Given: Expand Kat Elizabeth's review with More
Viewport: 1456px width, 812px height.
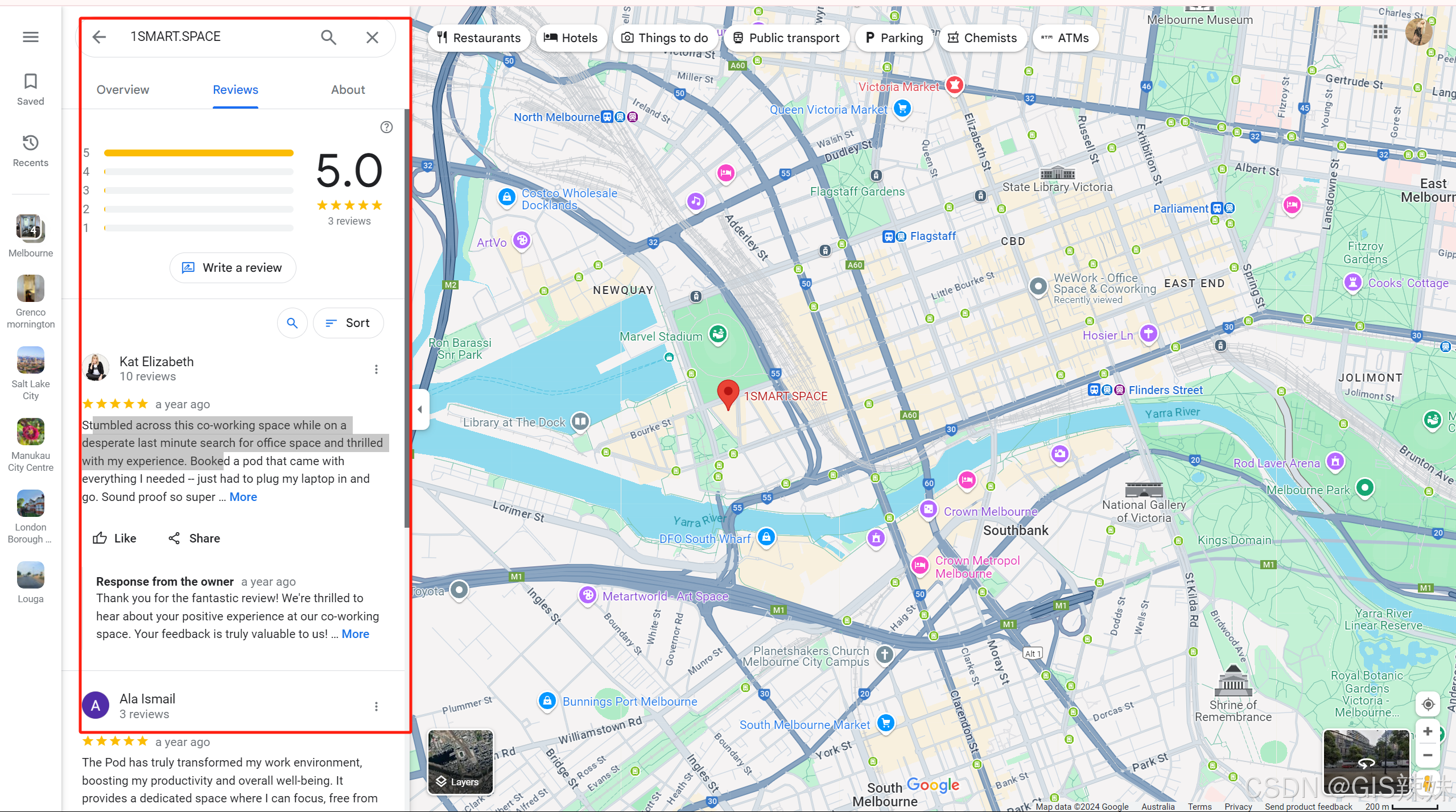Looking at the screenshot, I should click(243, 497).
